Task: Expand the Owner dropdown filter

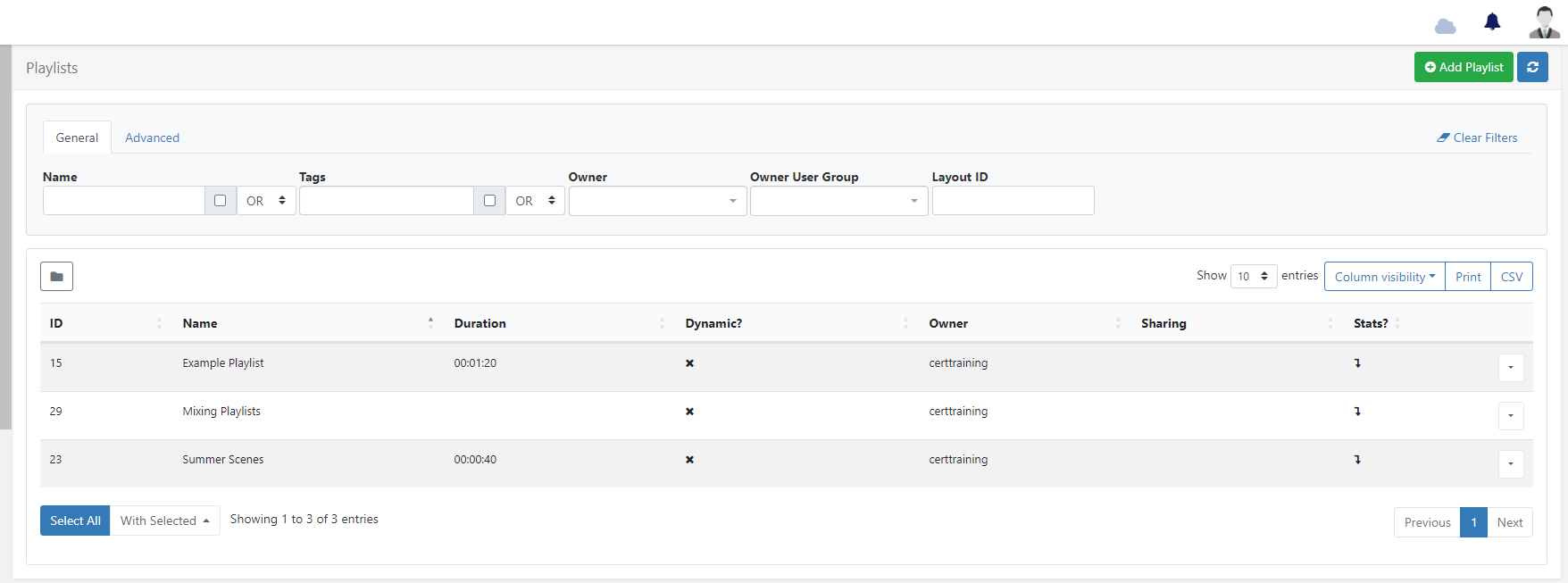Action: (657, 201)
